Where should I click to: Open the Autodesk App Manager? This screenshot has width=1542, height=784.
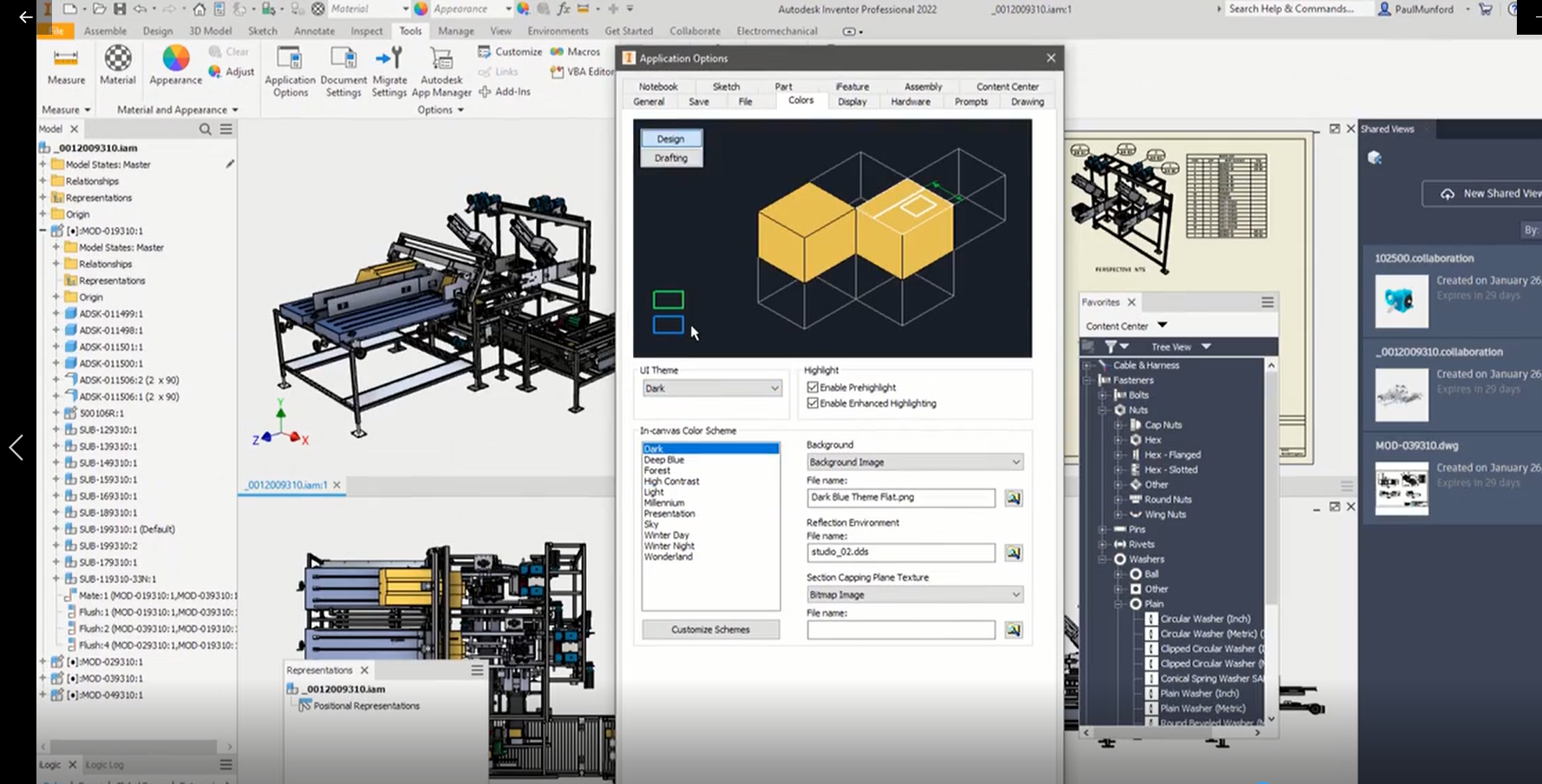441,71
